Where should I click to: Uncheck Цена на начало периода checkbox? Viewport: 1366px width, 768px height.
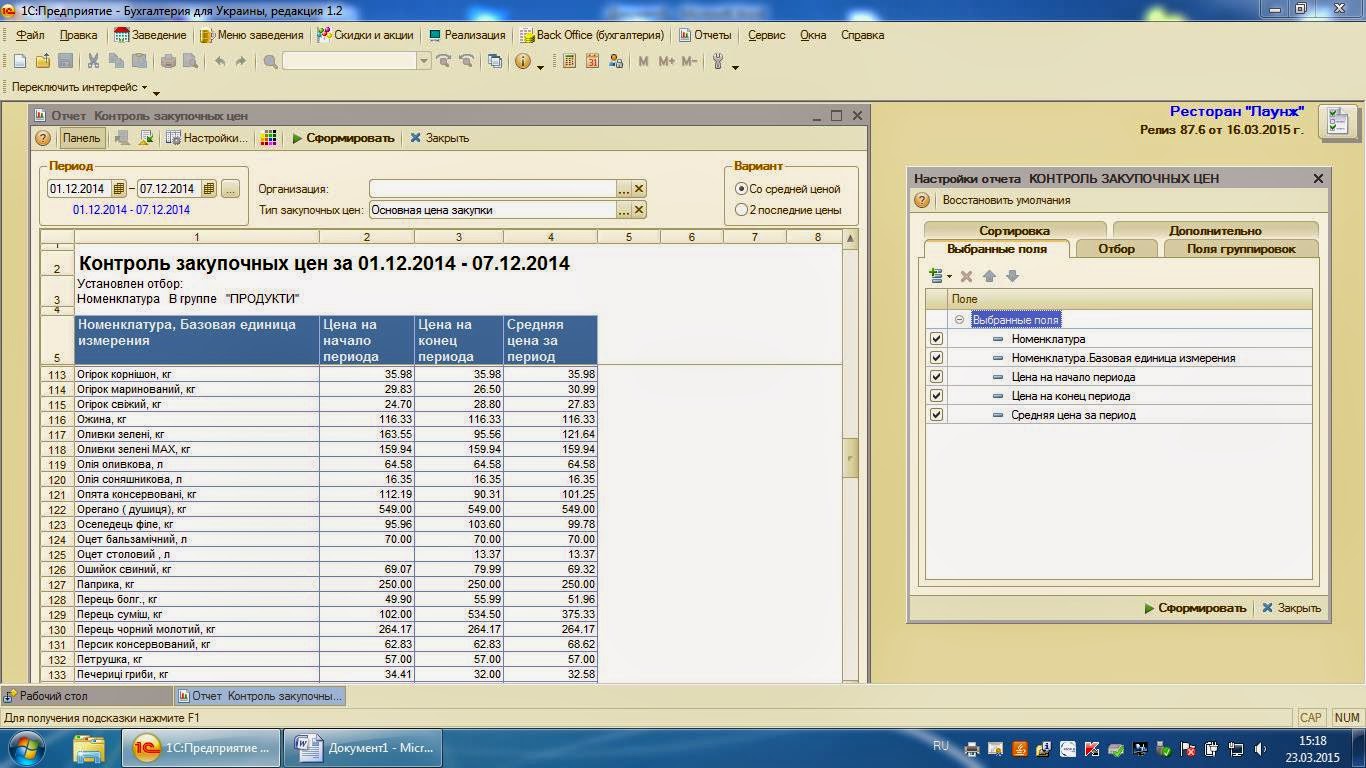(x=936, y=377)
